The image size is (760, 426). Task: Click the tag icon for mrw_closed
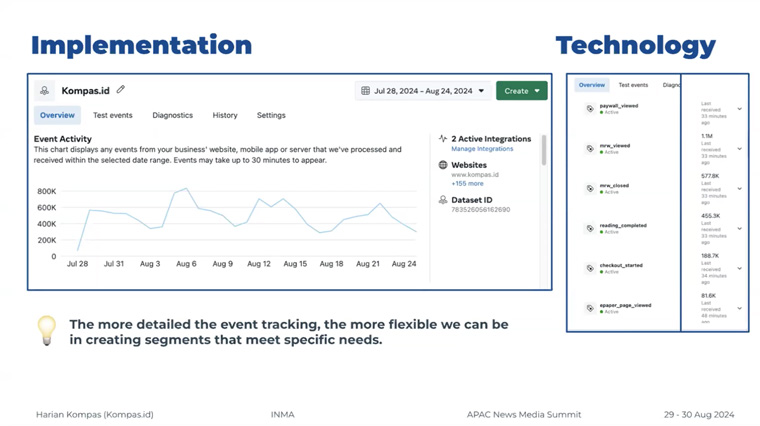590,188
